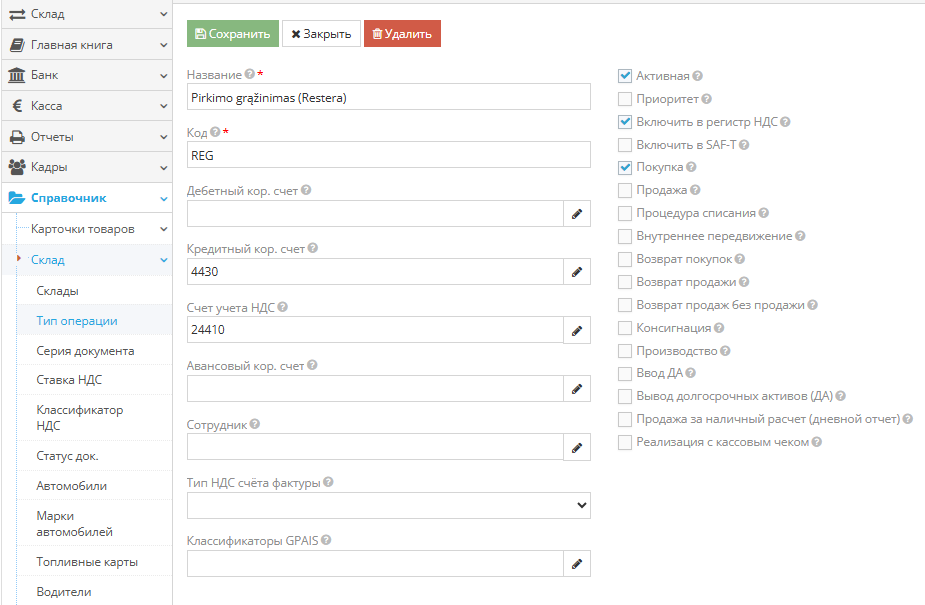
Task: Click pencil icon for Авансовый кор. счет
Action: coord(577,389)
